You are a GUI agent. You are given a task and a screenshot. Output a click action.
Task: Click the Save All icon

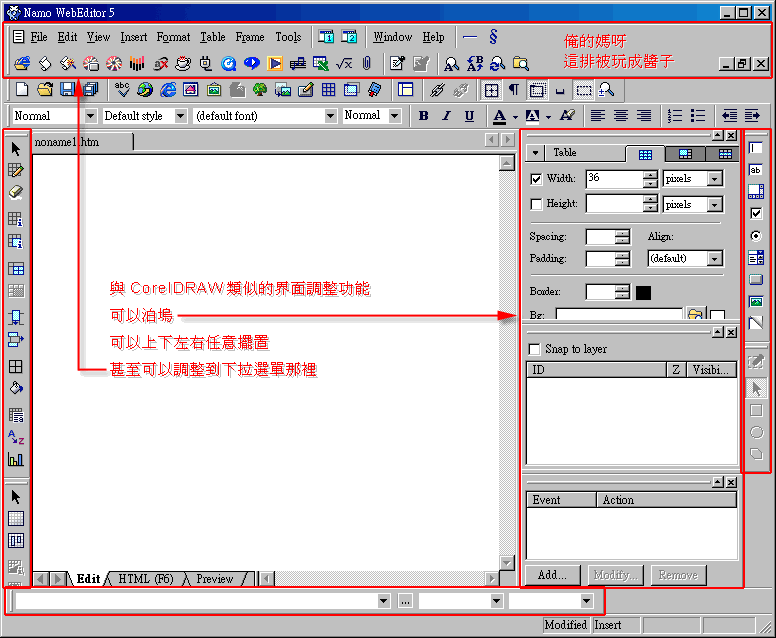point(91,90)
